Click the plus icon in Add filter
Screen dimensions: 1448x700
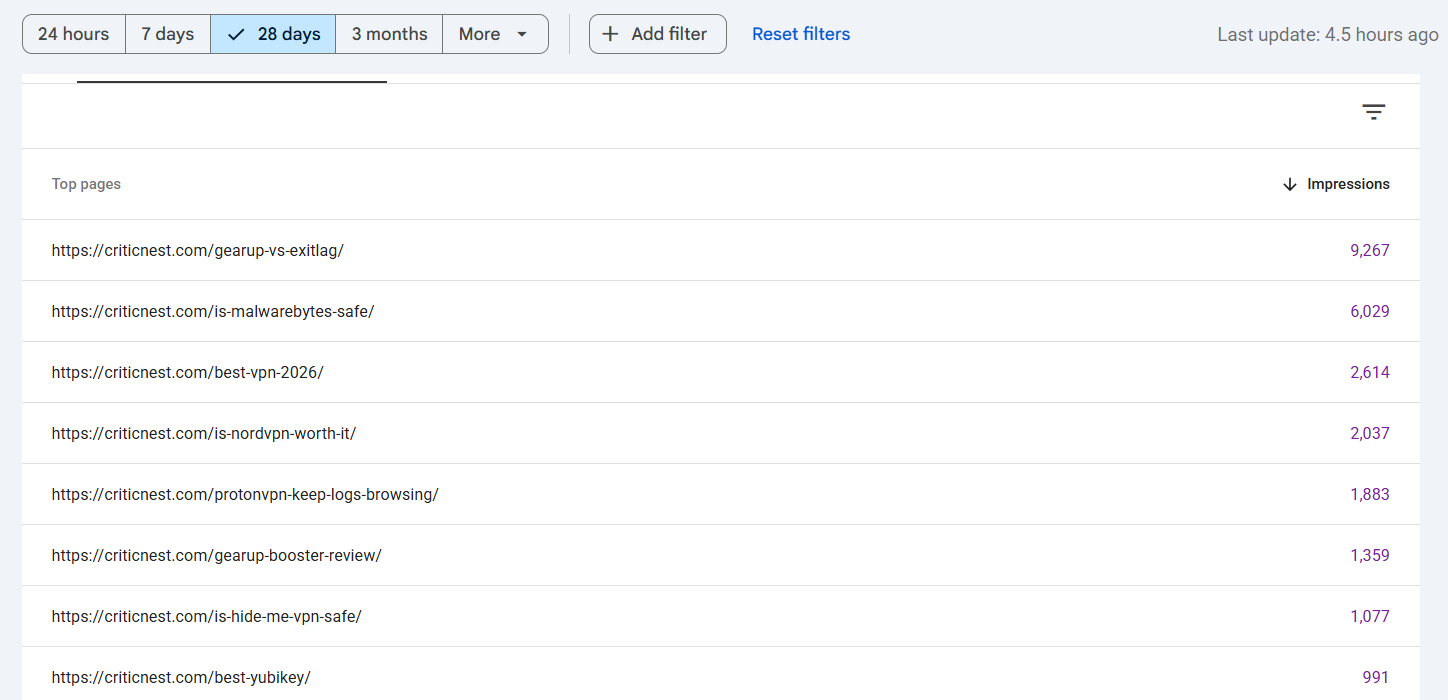pos(610,34)
